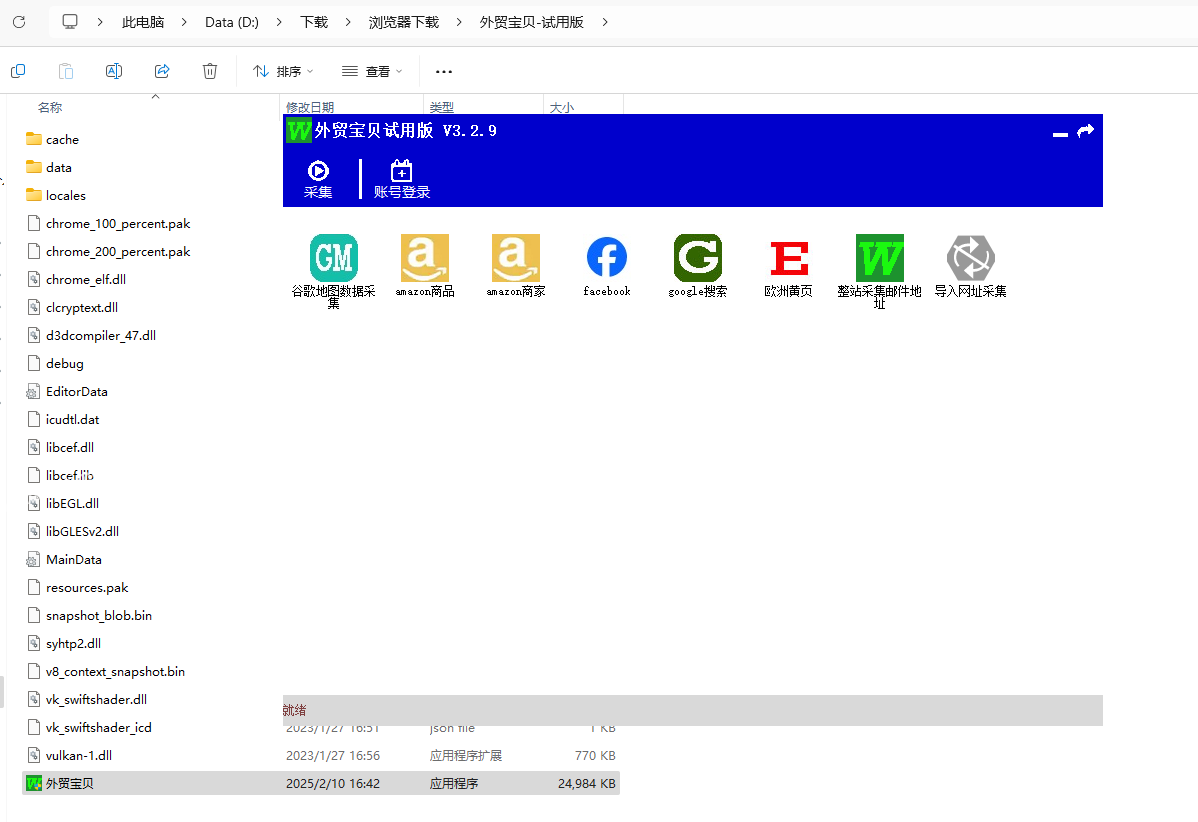Sort by the 修改日期 column header
The image size is (1198, 822).
pyautogui.click(x=310, y=108)
